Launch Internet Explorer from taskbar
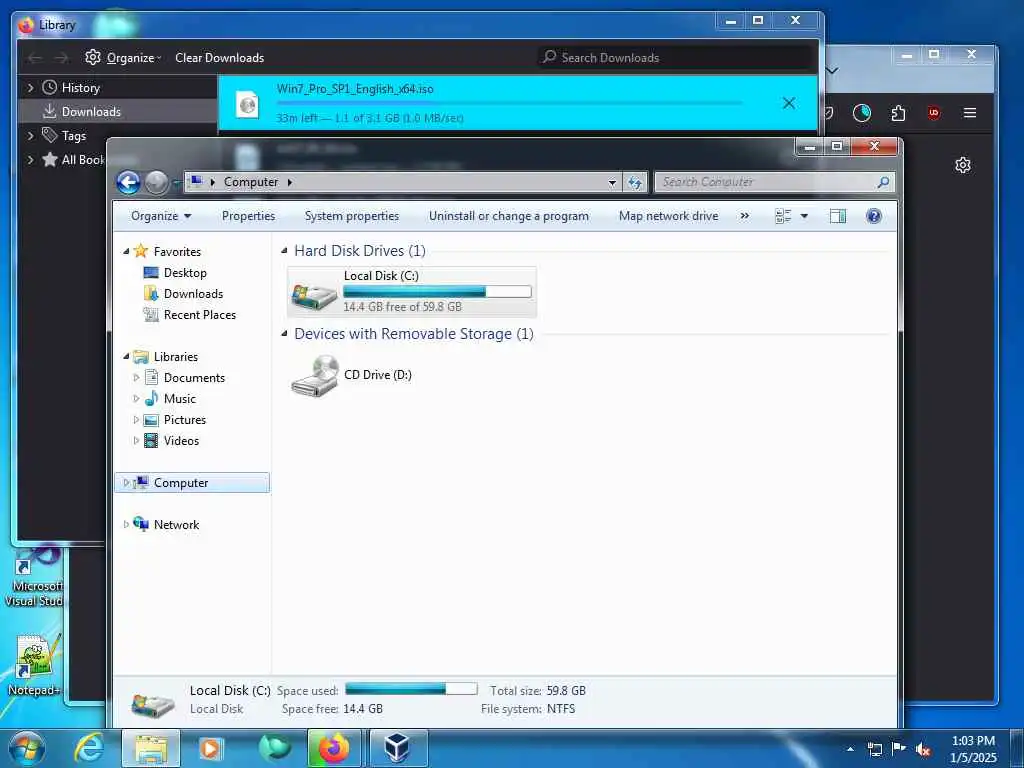This screenshot has height=768, width=1024. coord(88,748)
